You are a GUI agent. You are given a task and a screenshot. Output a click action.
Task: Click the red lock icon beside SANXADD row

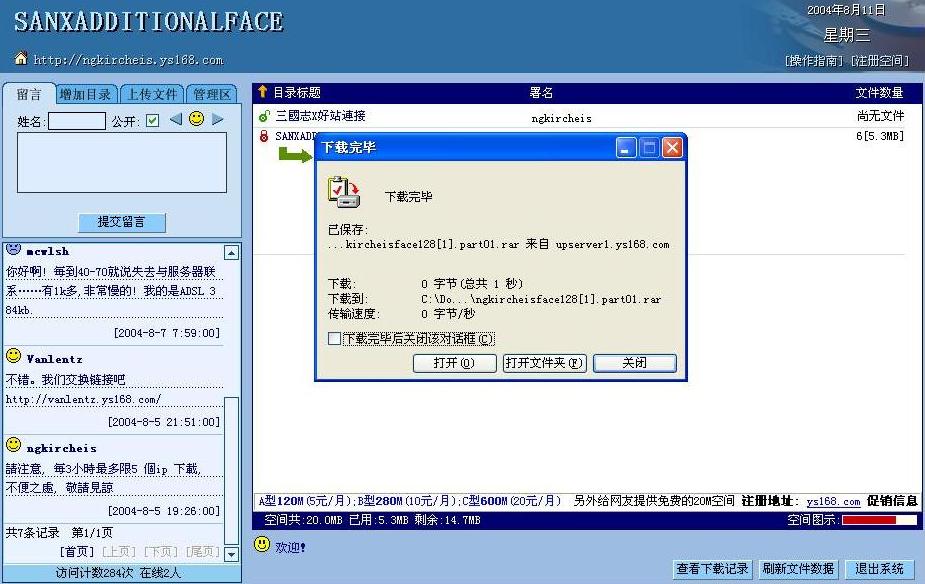pos(264,136)
